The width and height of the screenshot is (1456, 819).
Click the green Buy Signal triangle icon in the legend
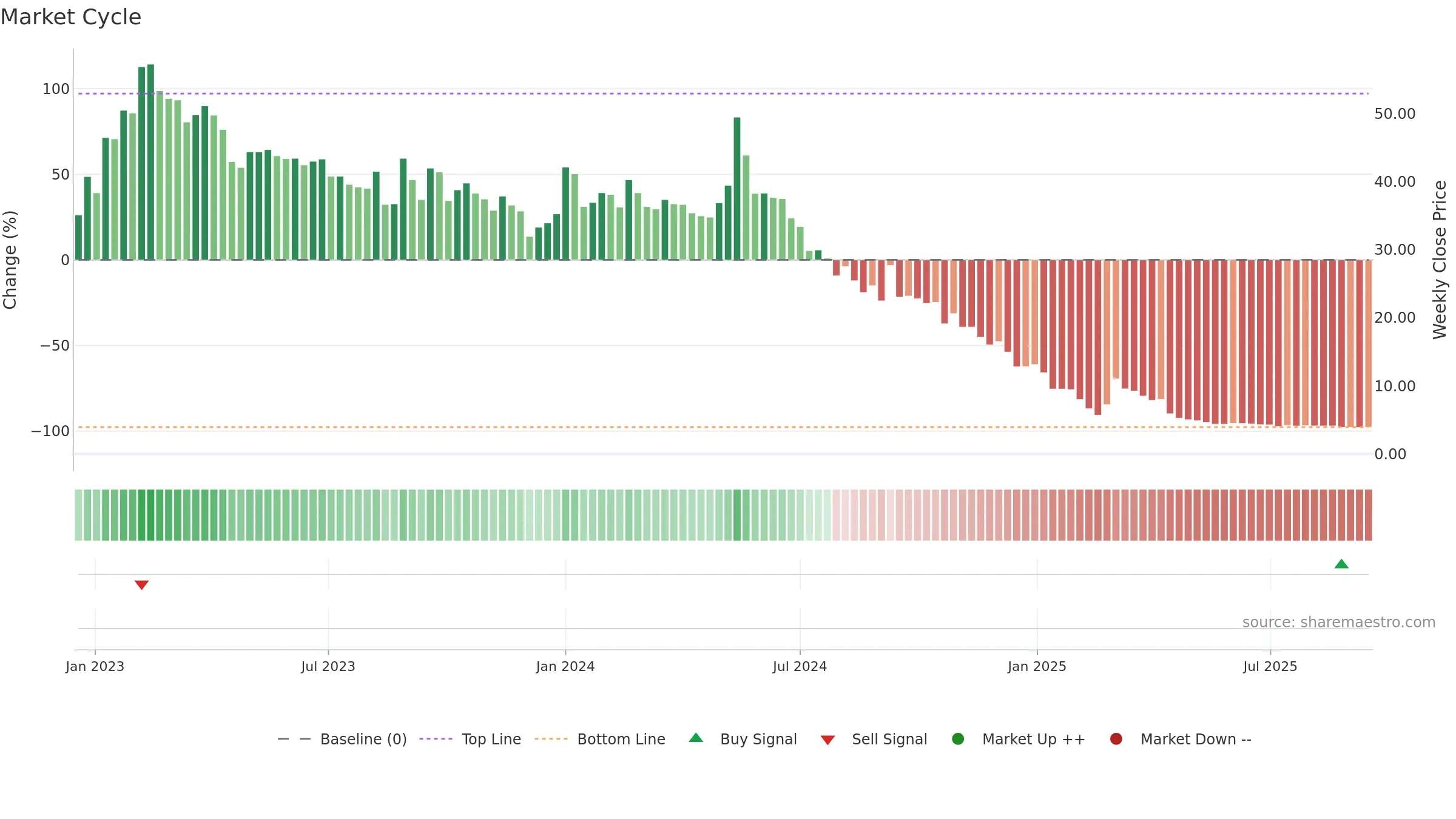tap(696, 738)
